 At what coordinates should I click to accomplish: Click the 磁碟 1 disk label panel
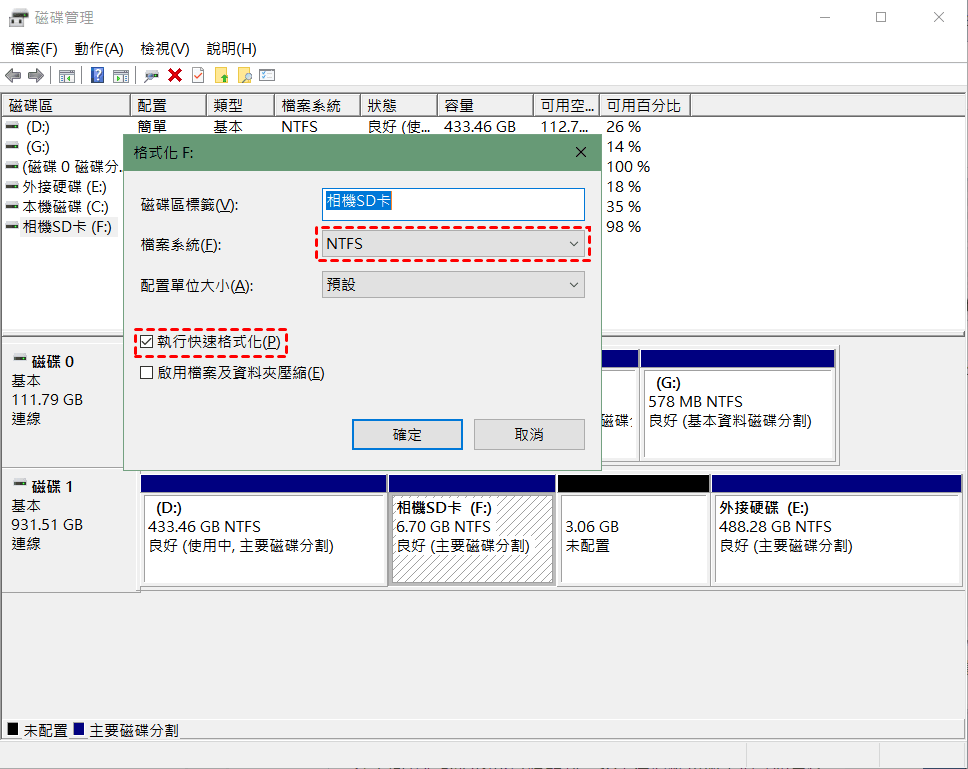(70, 530)
